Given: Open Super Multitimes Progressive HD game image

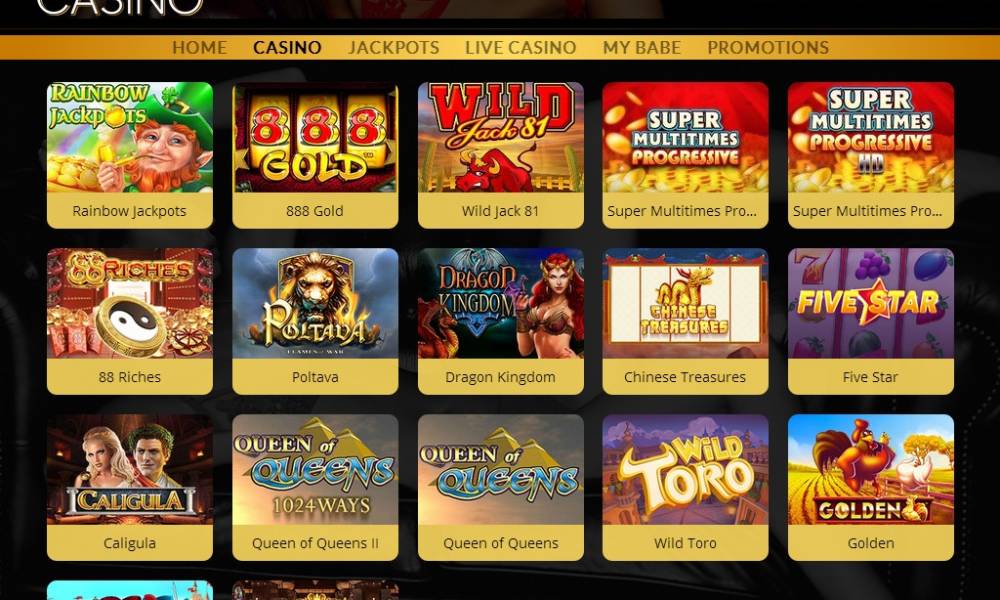Looking at the screenshot, I should [x=871, y=137].
